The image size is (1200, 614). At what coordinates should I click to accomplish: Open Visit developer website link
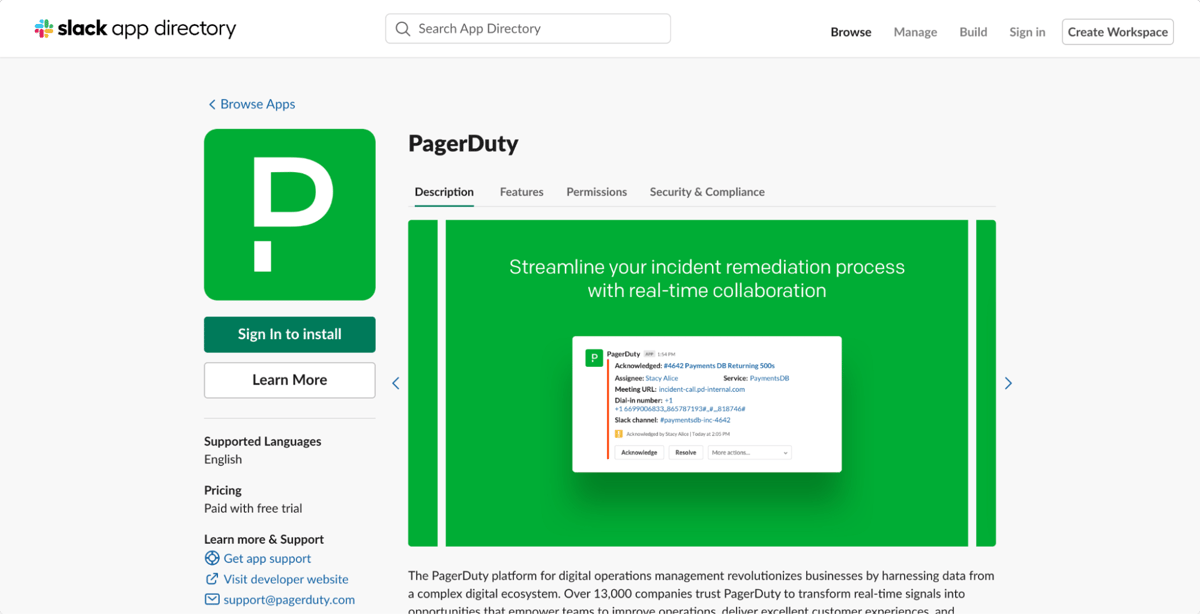coord(286,579)
